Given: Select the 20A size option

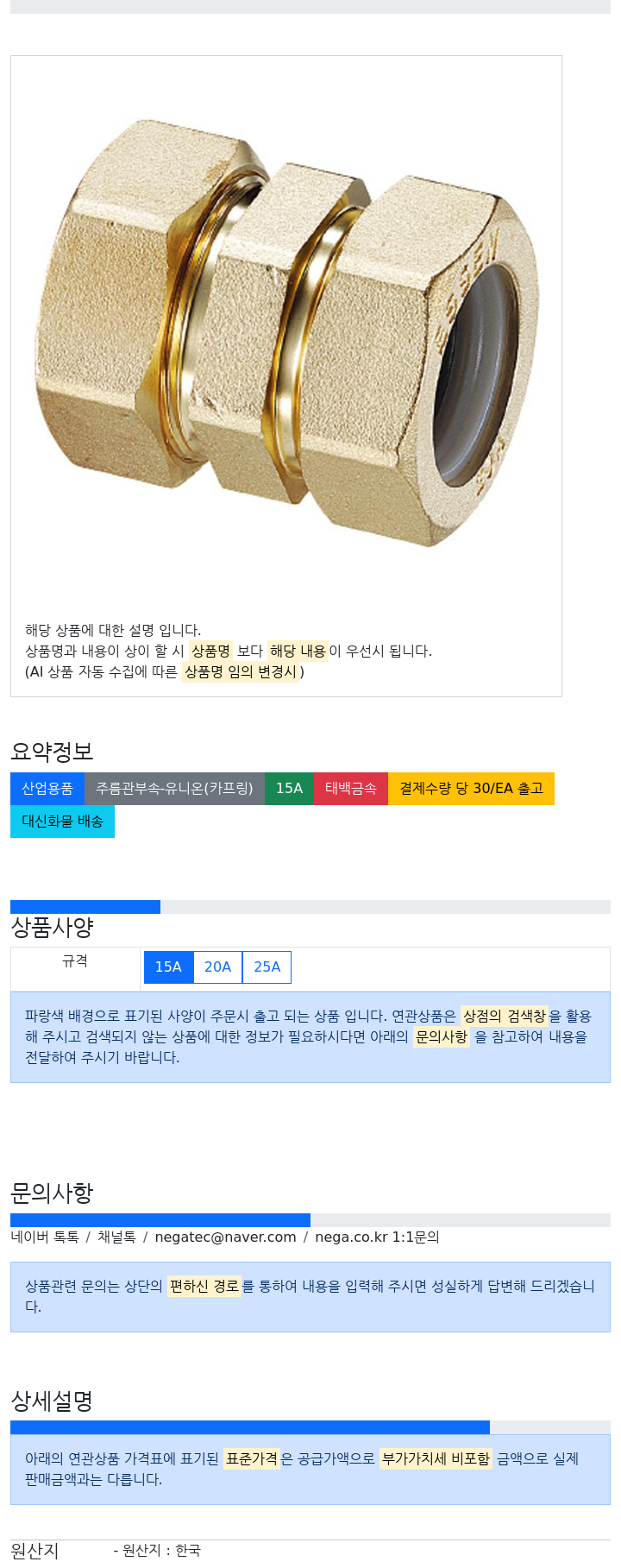Looking at the screenshot, I should click(x=217, y=967).
